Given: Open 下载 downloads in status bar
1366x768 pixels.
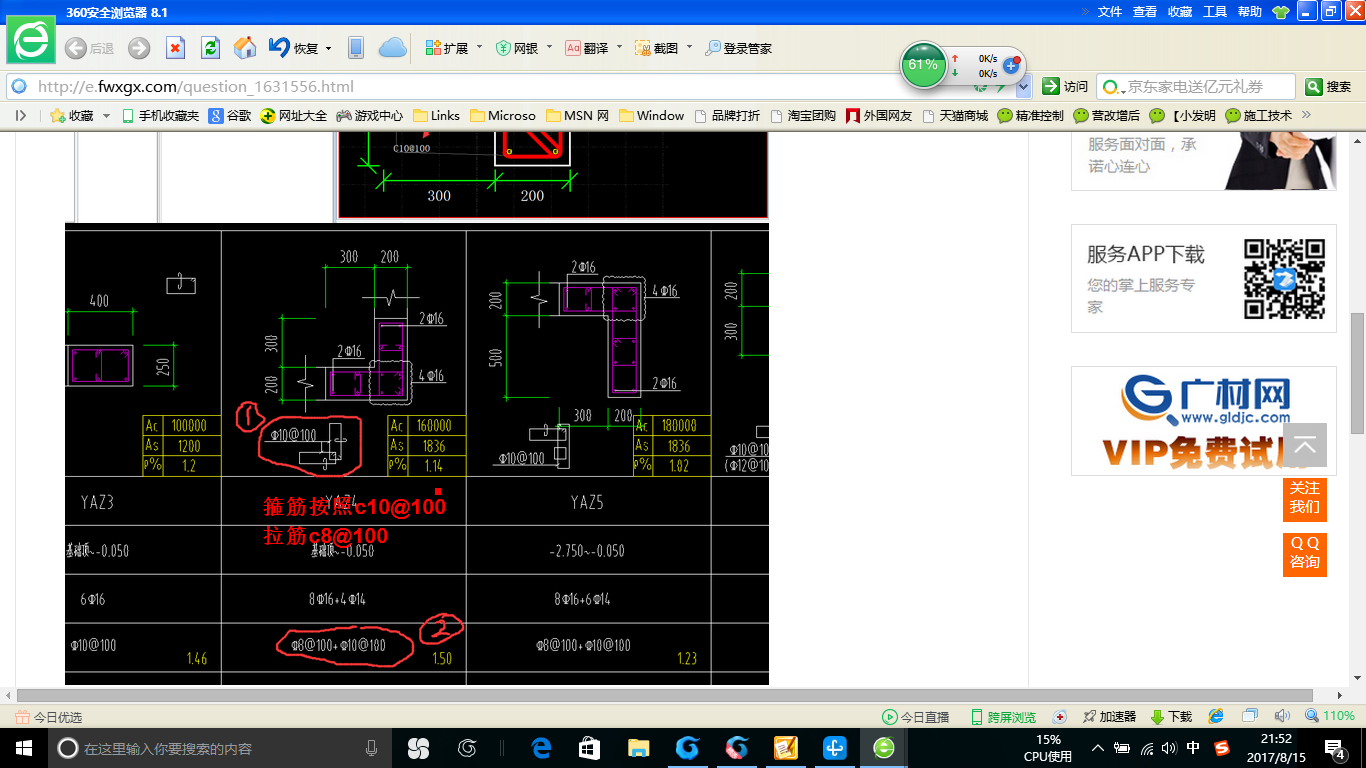Looking at the screenshot, I should [x=1172, y=717].
